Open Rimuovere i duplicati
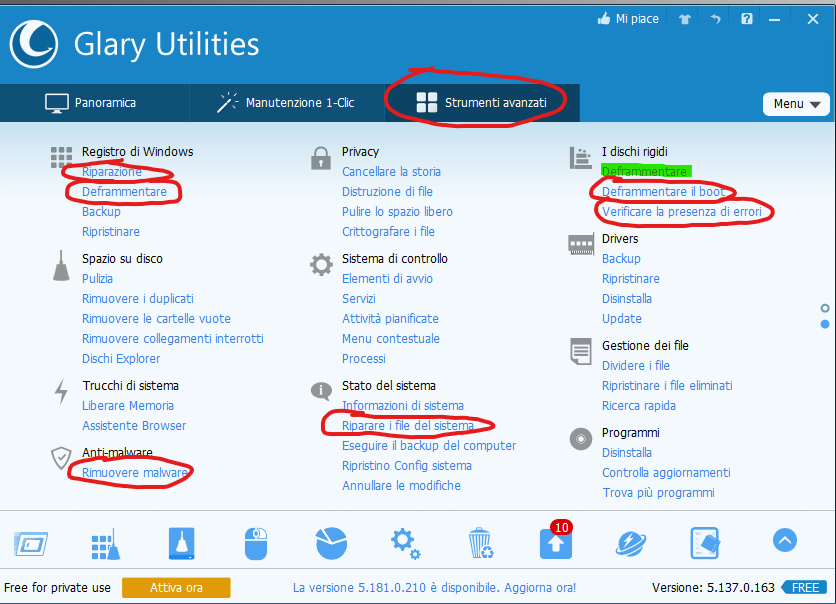The image size is (836, 604). pos(138,299)
